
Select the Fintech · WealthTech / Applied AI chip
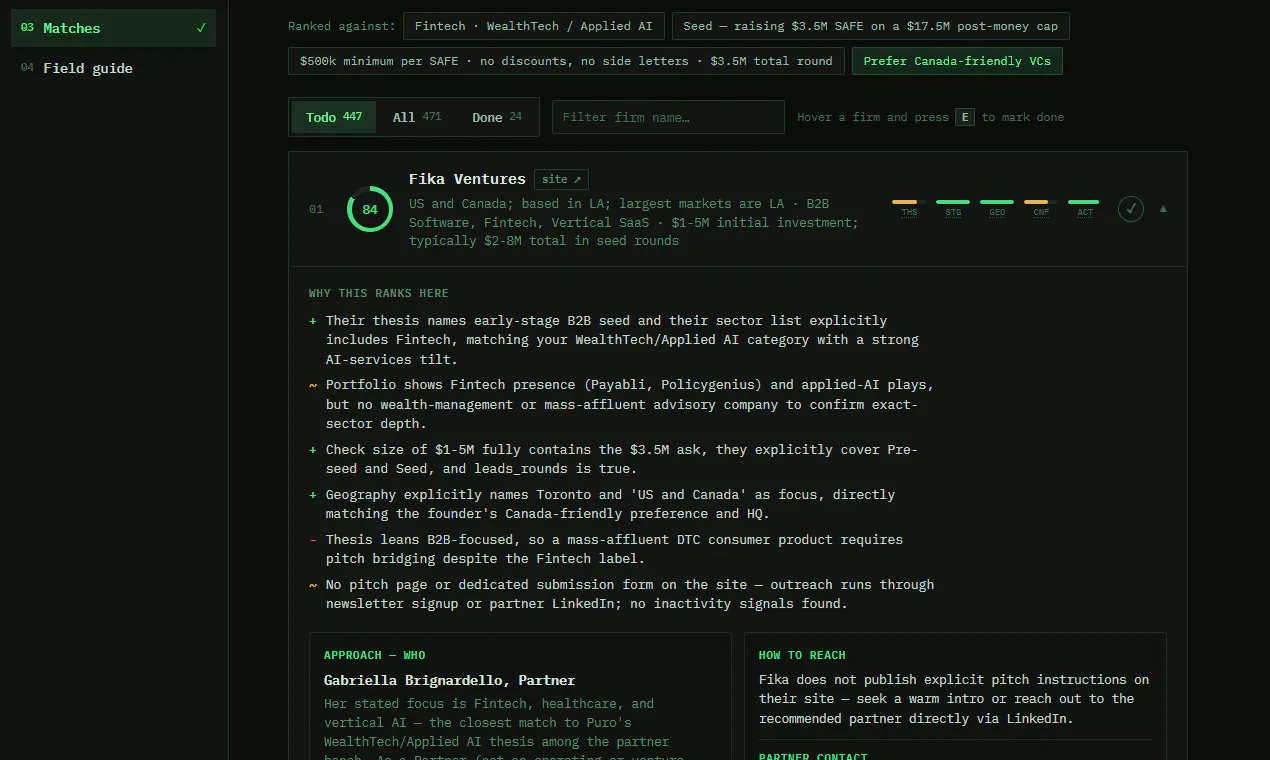click(x=534, y=26)
